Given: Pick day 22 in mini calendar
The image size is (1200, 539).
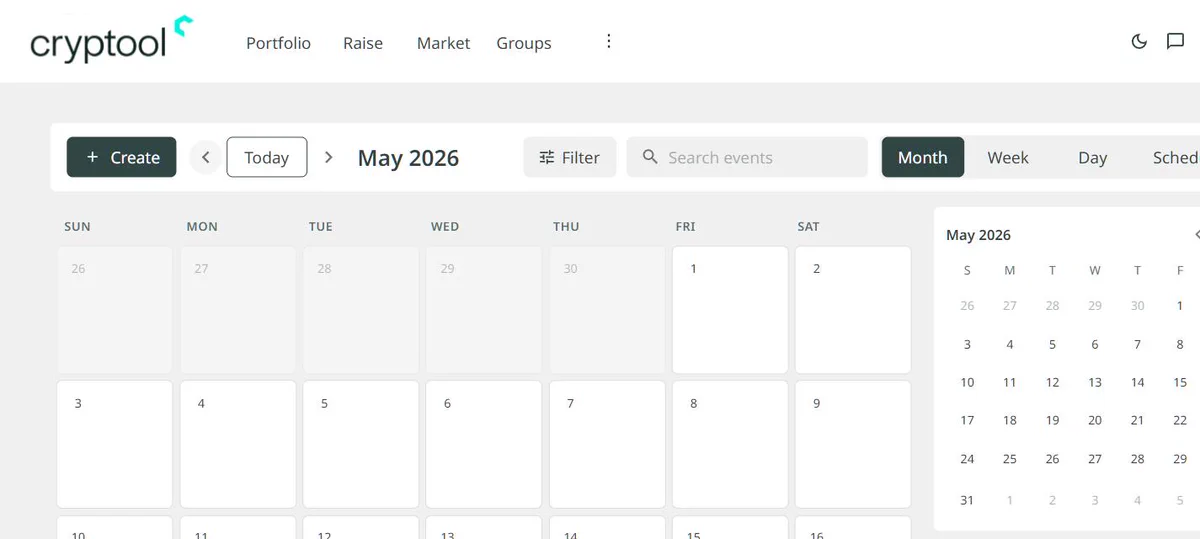Looking at the screenshot, I should [x=1180, y=420].
